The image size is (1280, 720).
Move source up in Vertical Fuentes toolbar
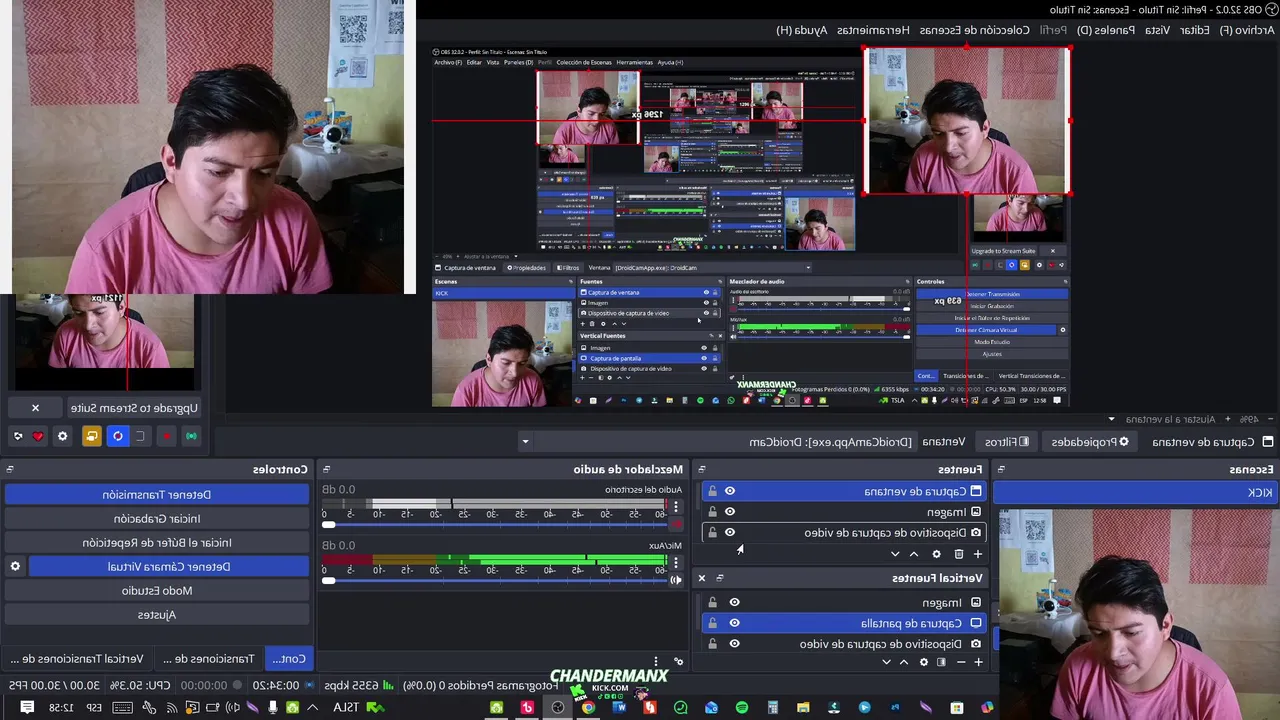904,662
